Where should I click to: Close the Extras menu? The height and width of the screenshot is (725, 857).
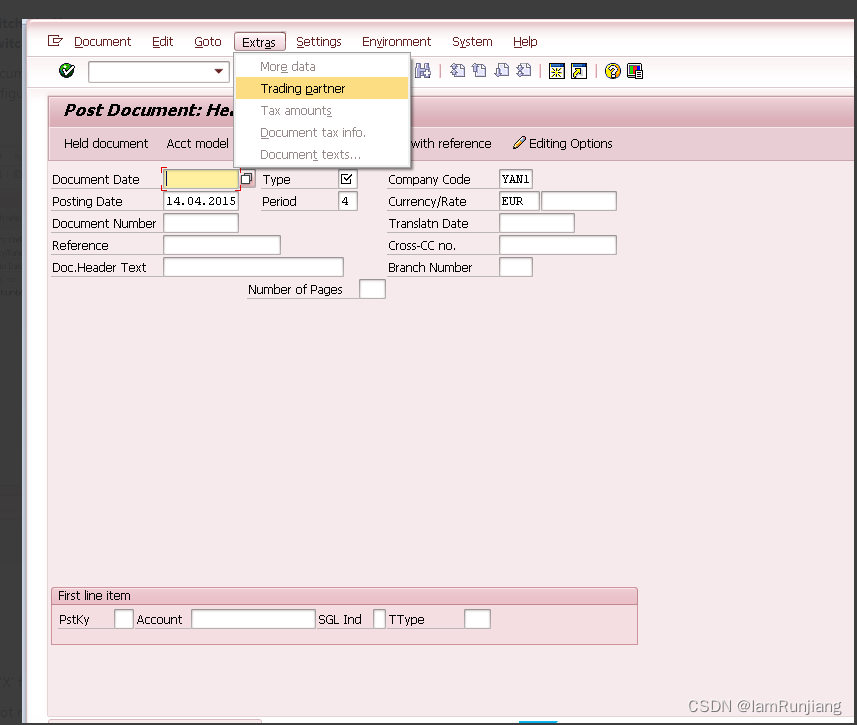259,42
